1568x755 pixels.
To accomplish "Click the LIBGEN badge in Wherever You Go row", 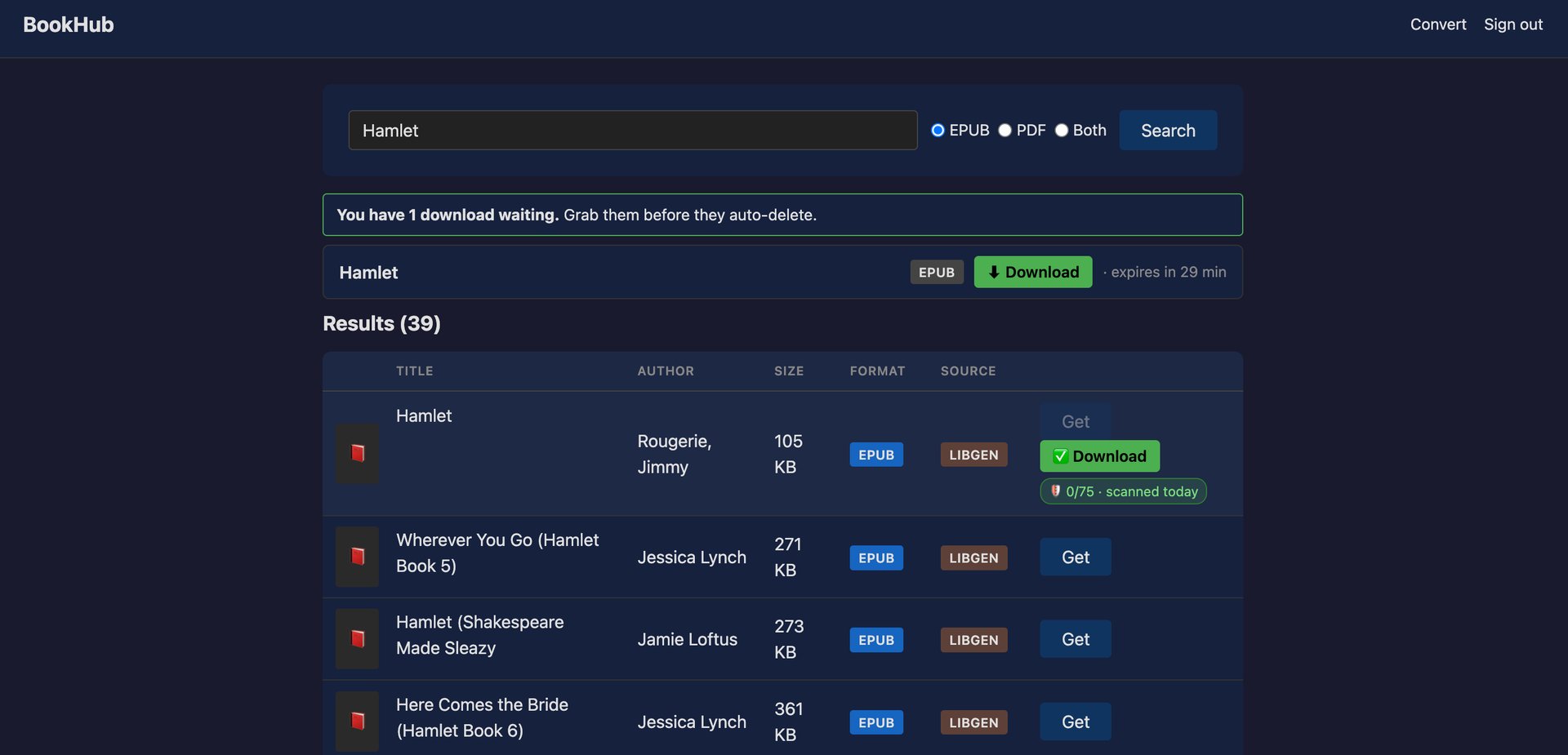I will [x=973, y=557].
